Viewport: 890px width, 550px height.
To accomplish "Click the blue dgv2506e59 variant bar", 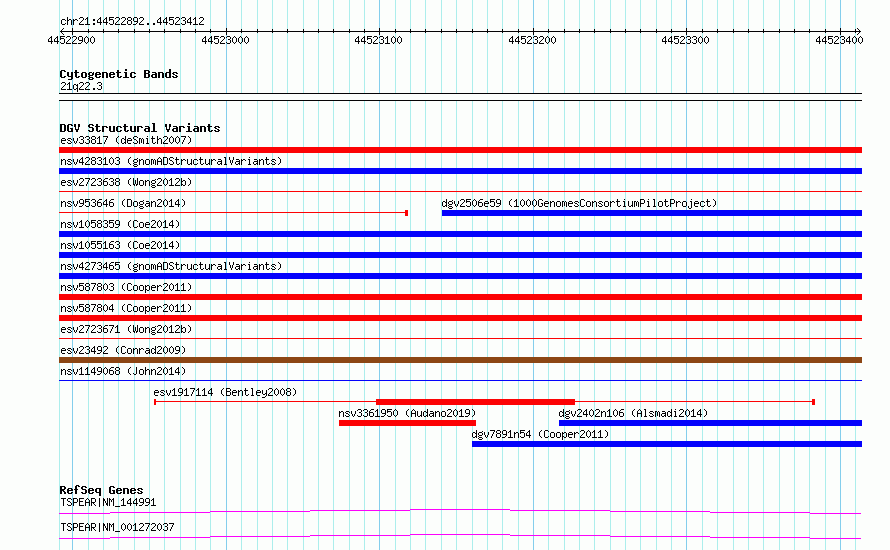I will (652, 213).
